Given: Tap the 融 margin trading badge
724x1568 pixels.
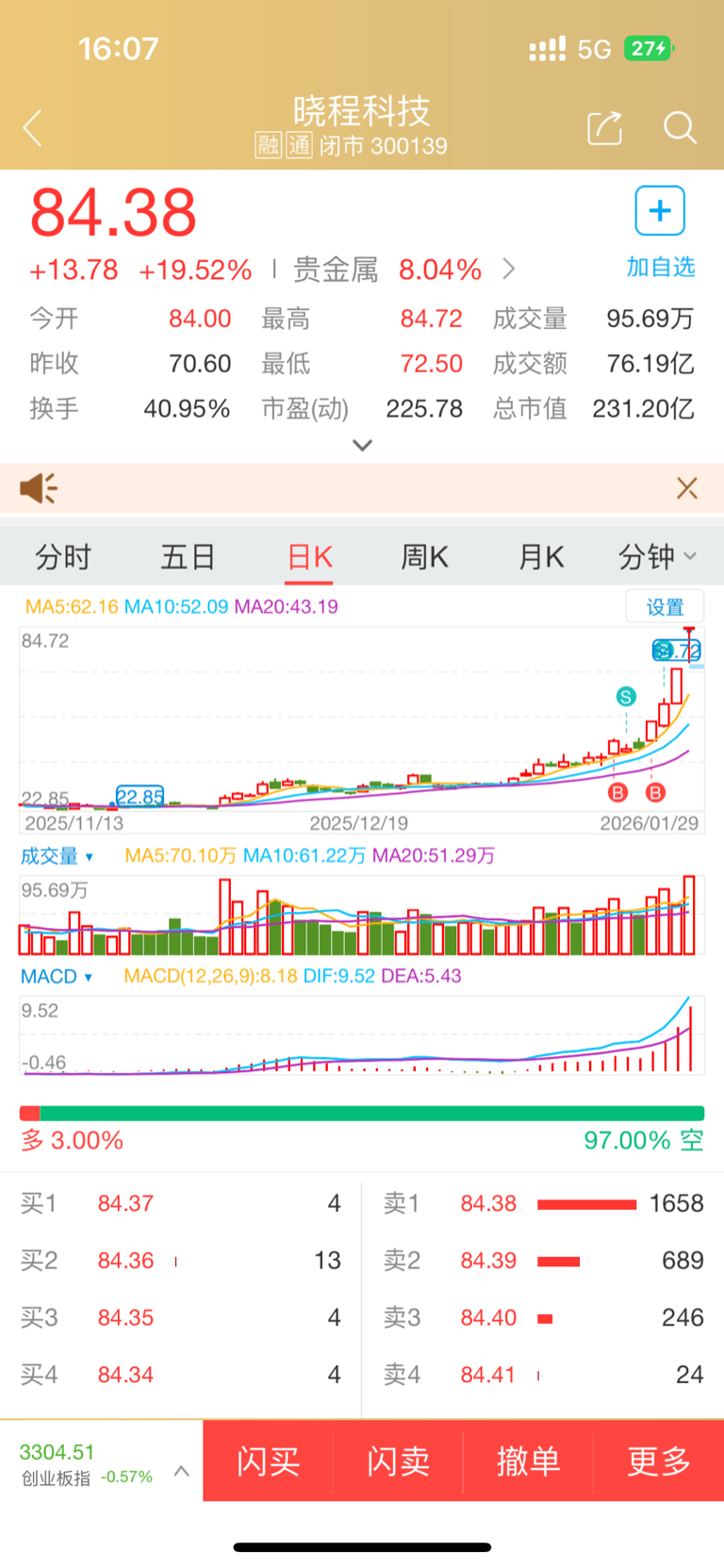Looking at the screenshot, I should [x=269, y=145].
